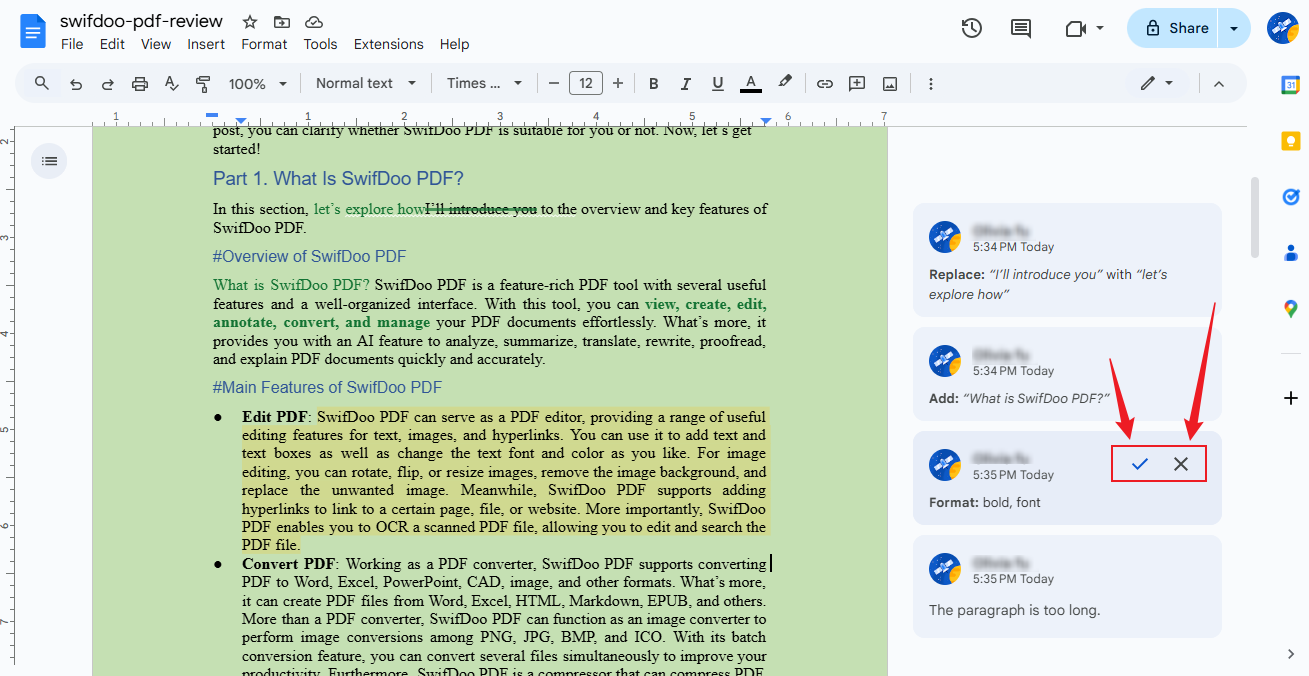Viewport: 1309px width, 676px height.
Task: Open Contacts side panel
Action: pos(1290,253)
